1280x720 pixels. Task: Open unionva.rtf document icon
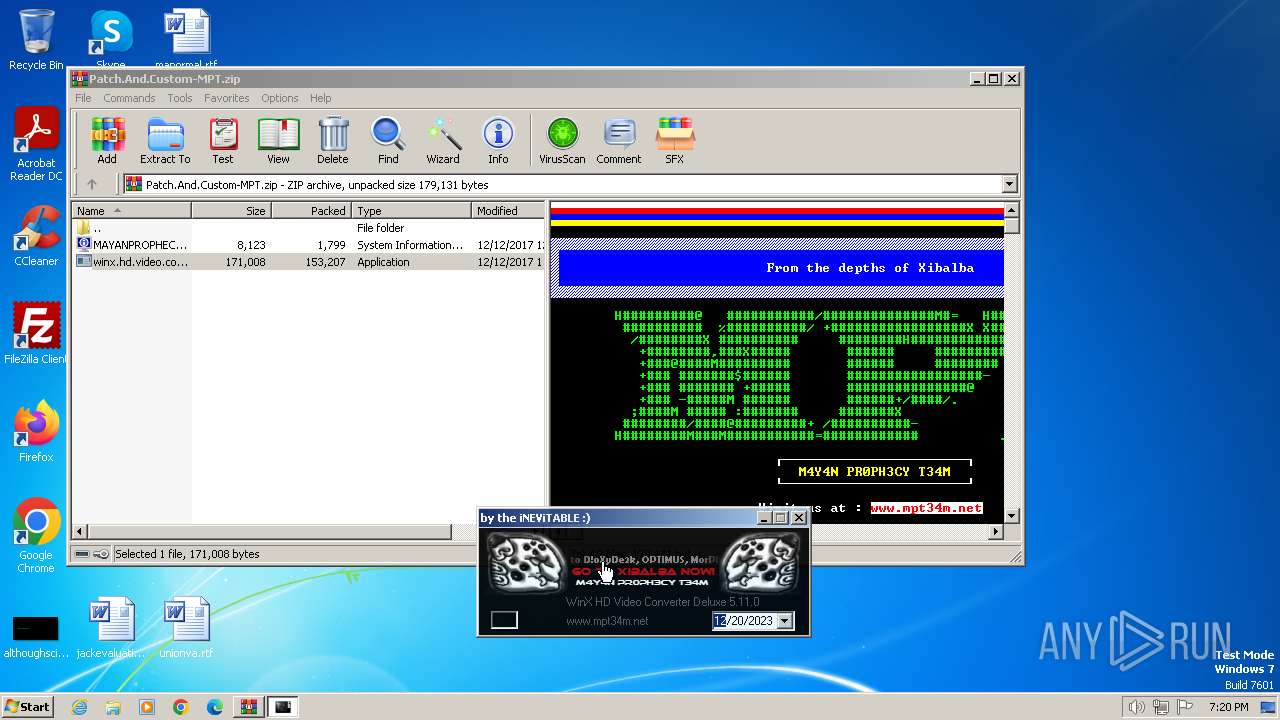pos(186,628)
